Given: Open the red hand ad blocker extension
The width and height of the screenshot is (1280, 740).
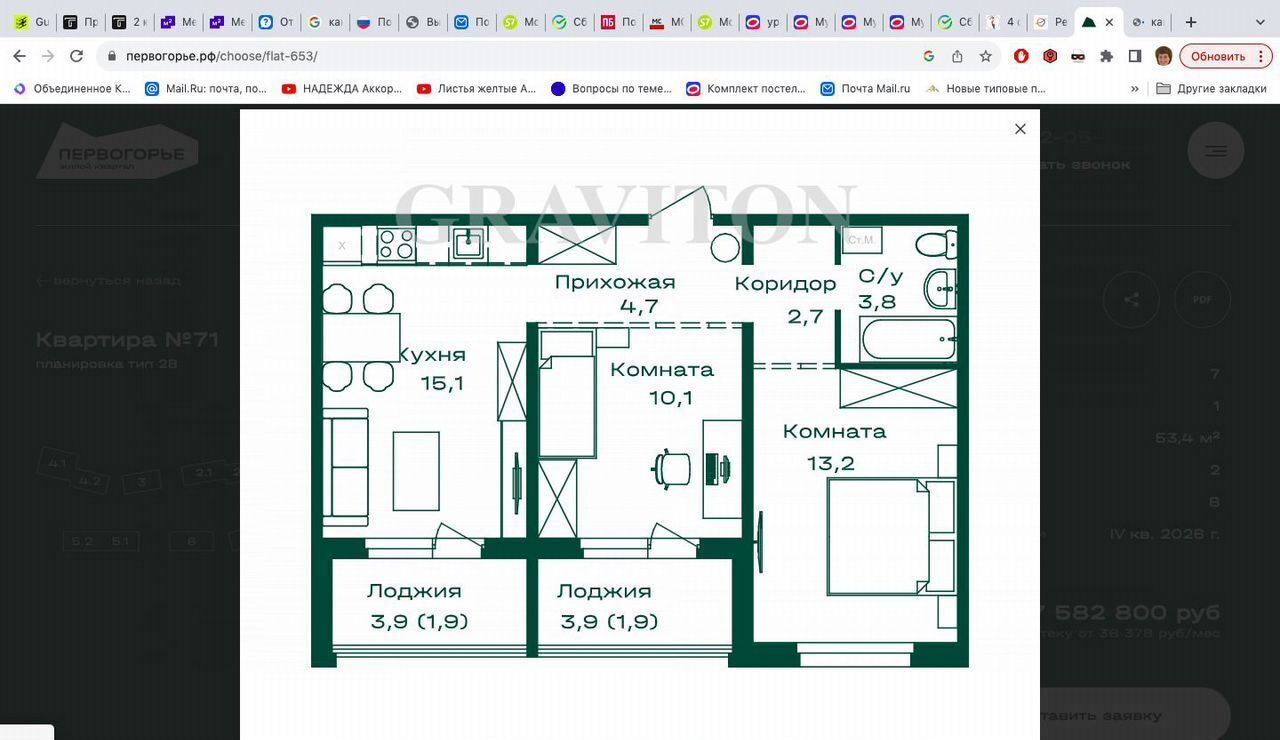Looking at the screenshot, I should pos(1021,56).
